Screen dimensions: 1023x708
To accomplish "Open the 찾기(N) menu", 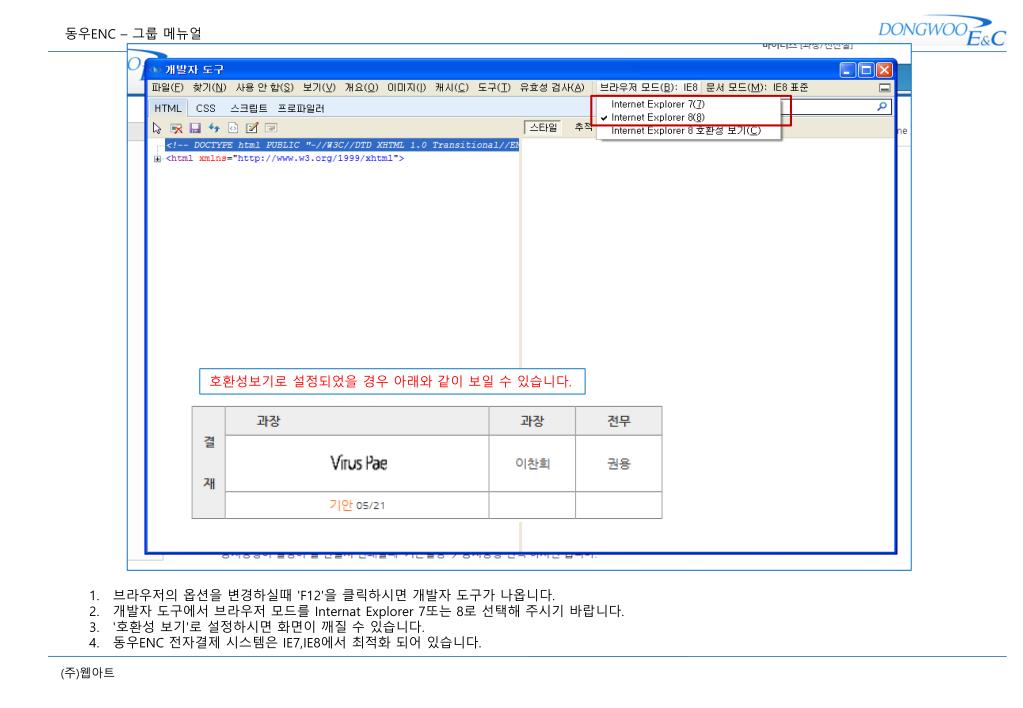I will click(x=209, y=87).
